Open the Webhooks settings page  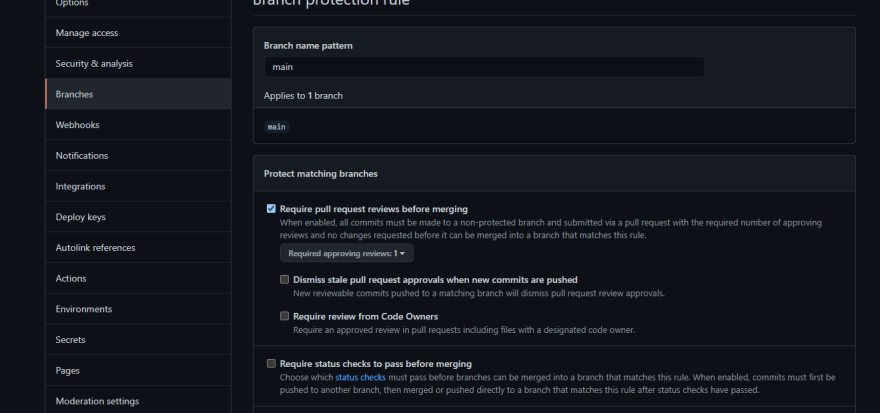(138, 125)
